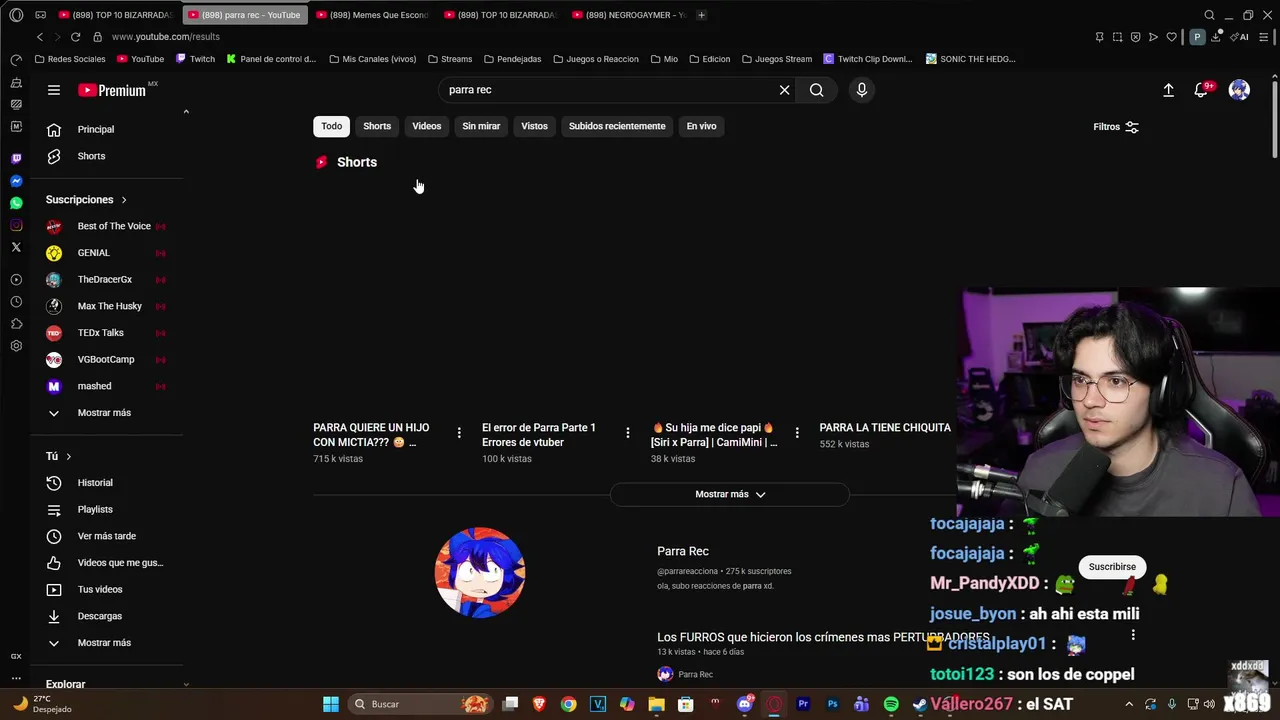
Task: Open options for PARRA QUIERE UN HIJO short
Action: 459,433
